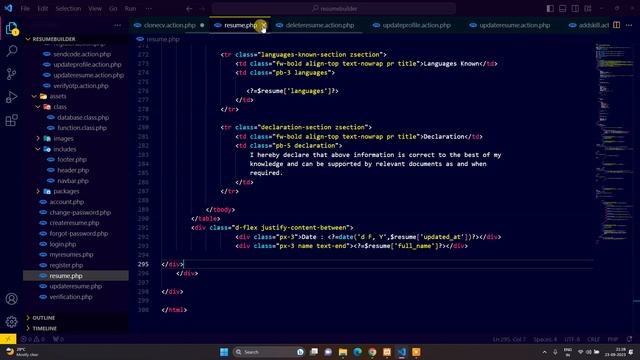Click the resume.php breadcrumb

[162, 39]
